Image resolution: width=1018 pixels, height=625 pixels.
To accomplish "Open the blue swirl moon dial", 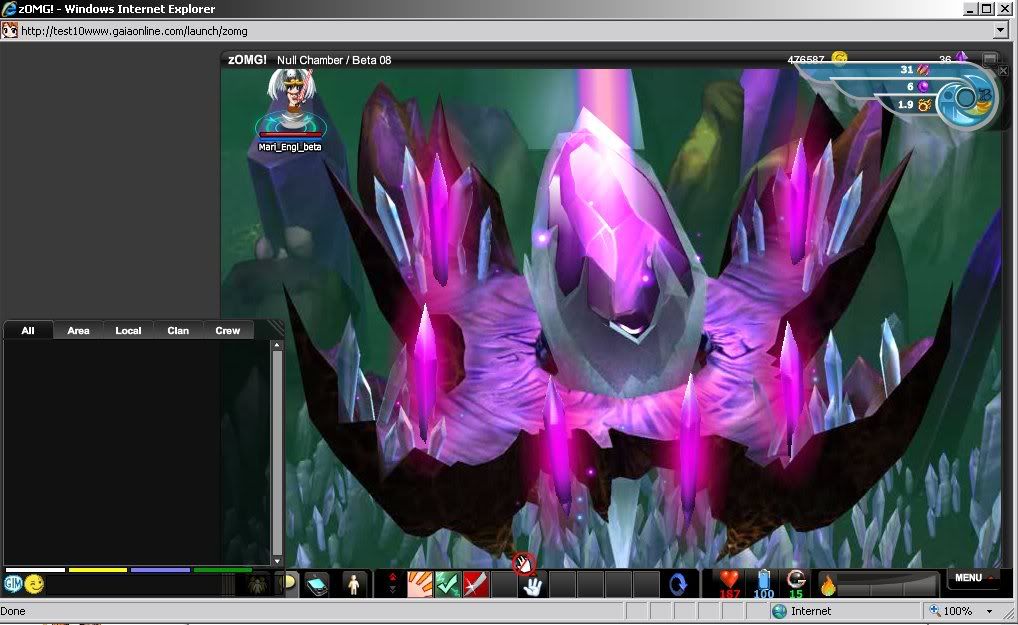I will pos(967,99).
